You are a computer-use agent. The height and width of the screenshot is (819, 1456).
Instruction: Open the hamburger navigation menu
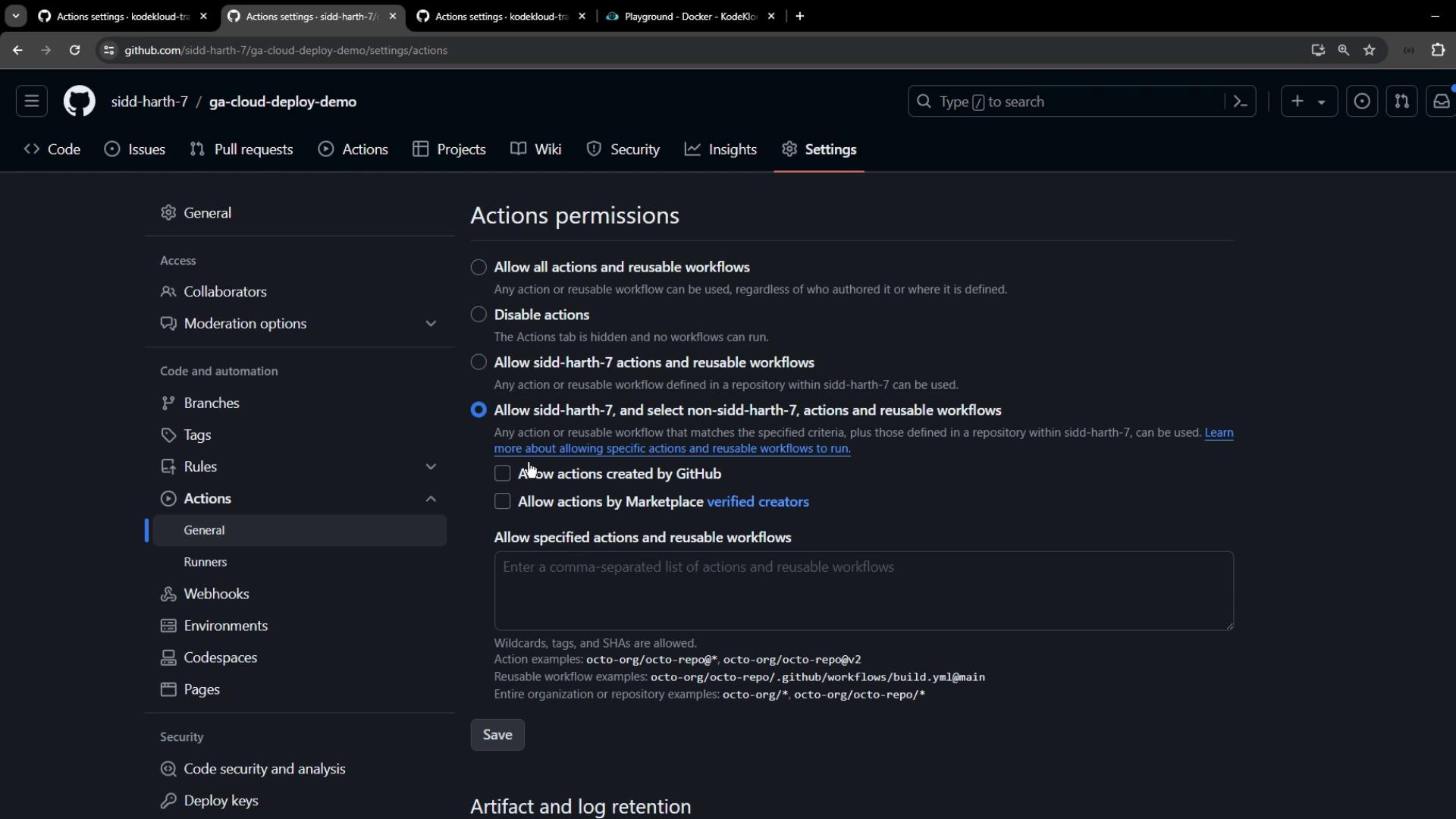pyautogui.click(x=32, y=102)
